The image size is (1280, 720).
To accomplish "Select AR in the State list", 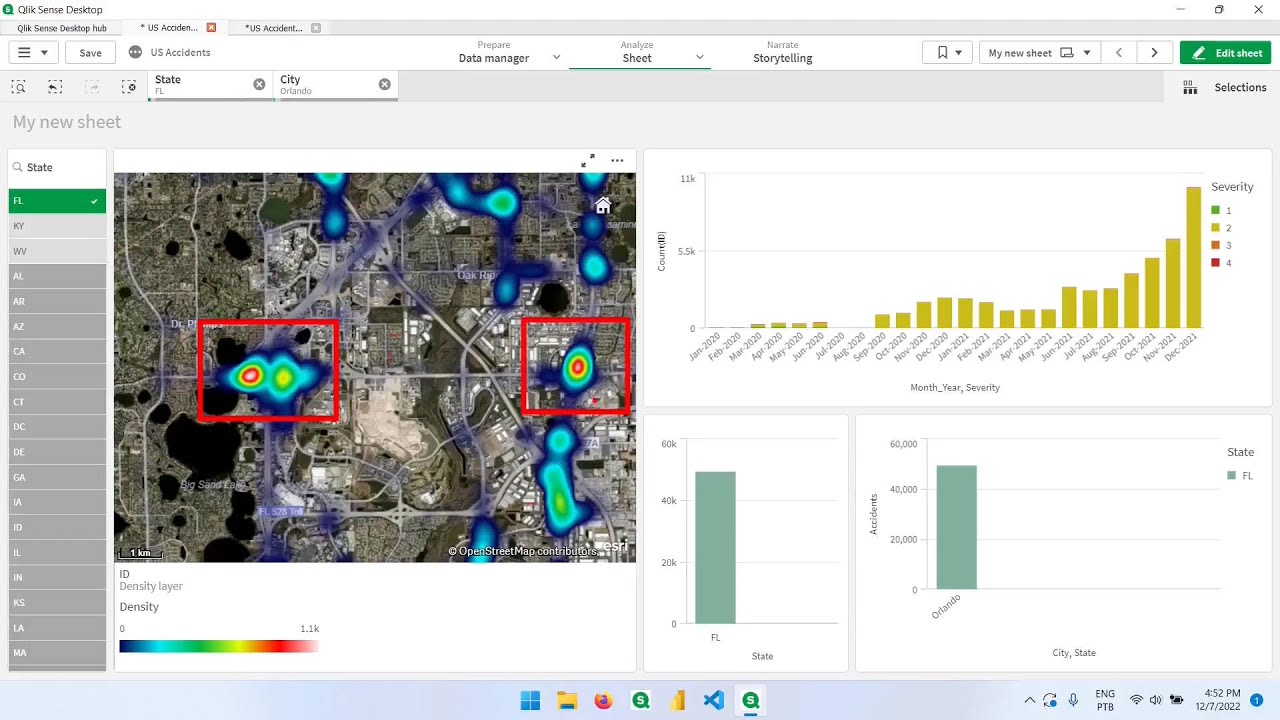I will (57, 301).
